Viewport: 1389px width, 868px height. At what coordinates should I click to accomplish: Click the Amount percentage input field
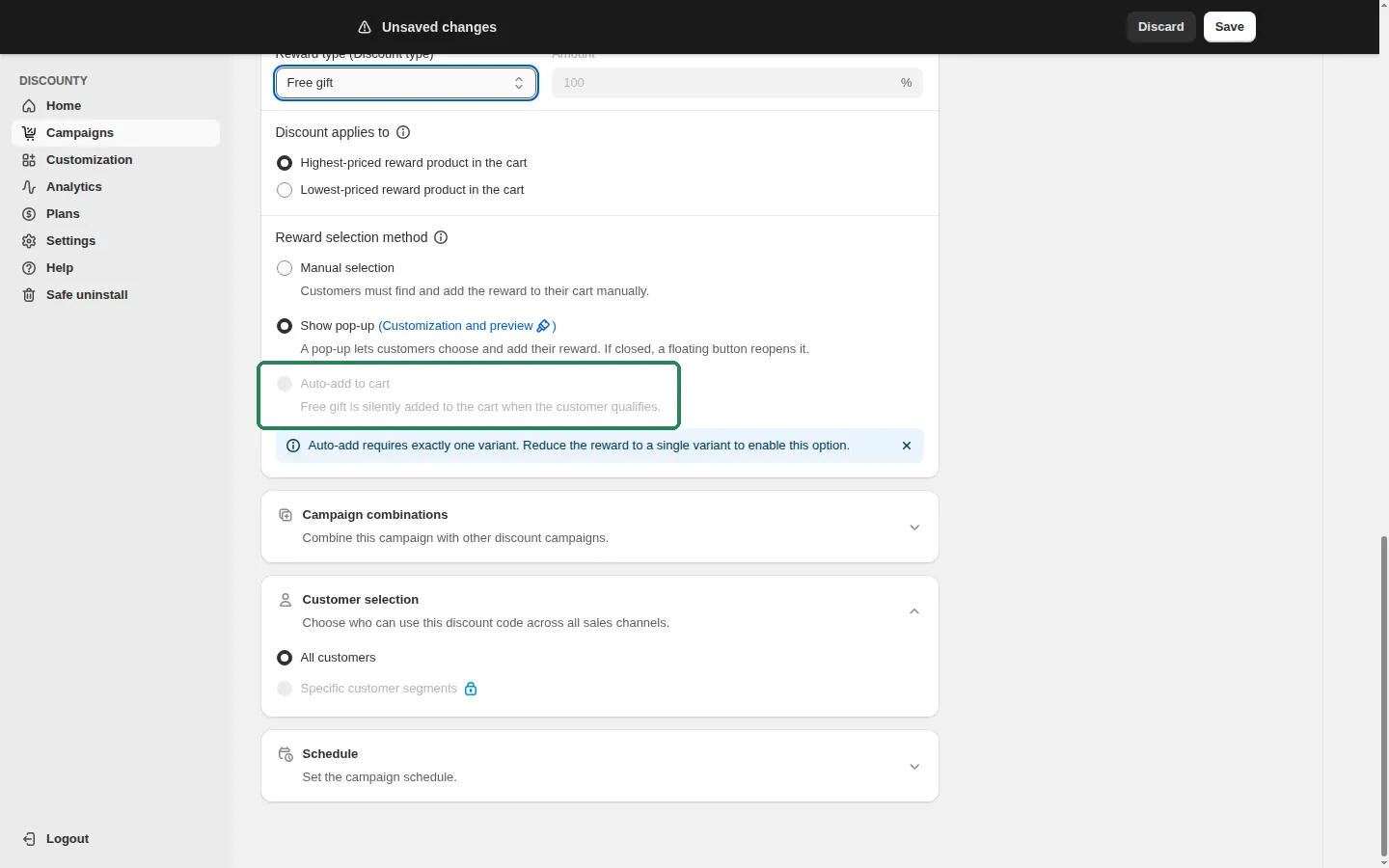pyautogui.click(x=737, y=83)
